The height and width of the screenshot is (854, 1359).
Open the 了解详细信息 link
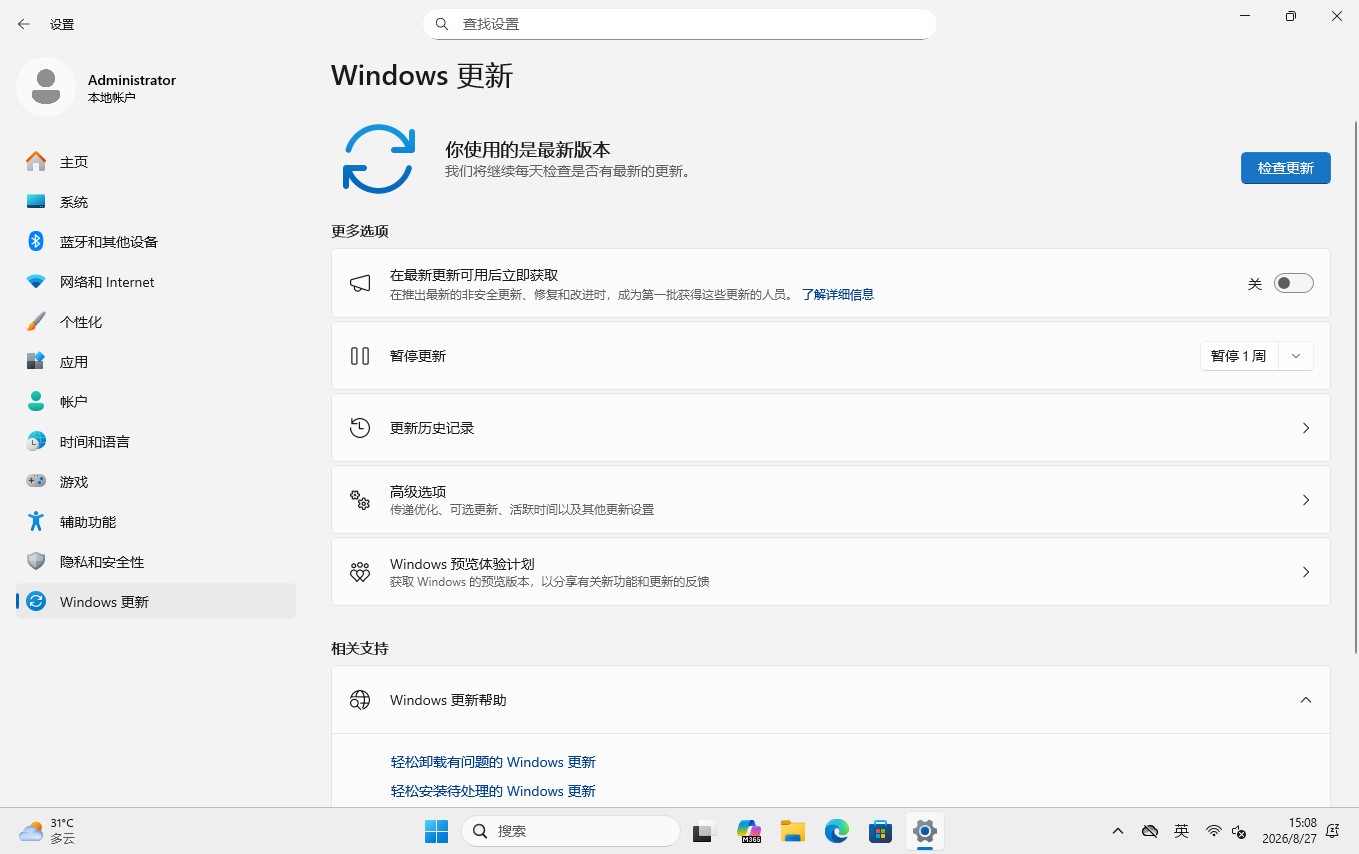coord(837,295)
